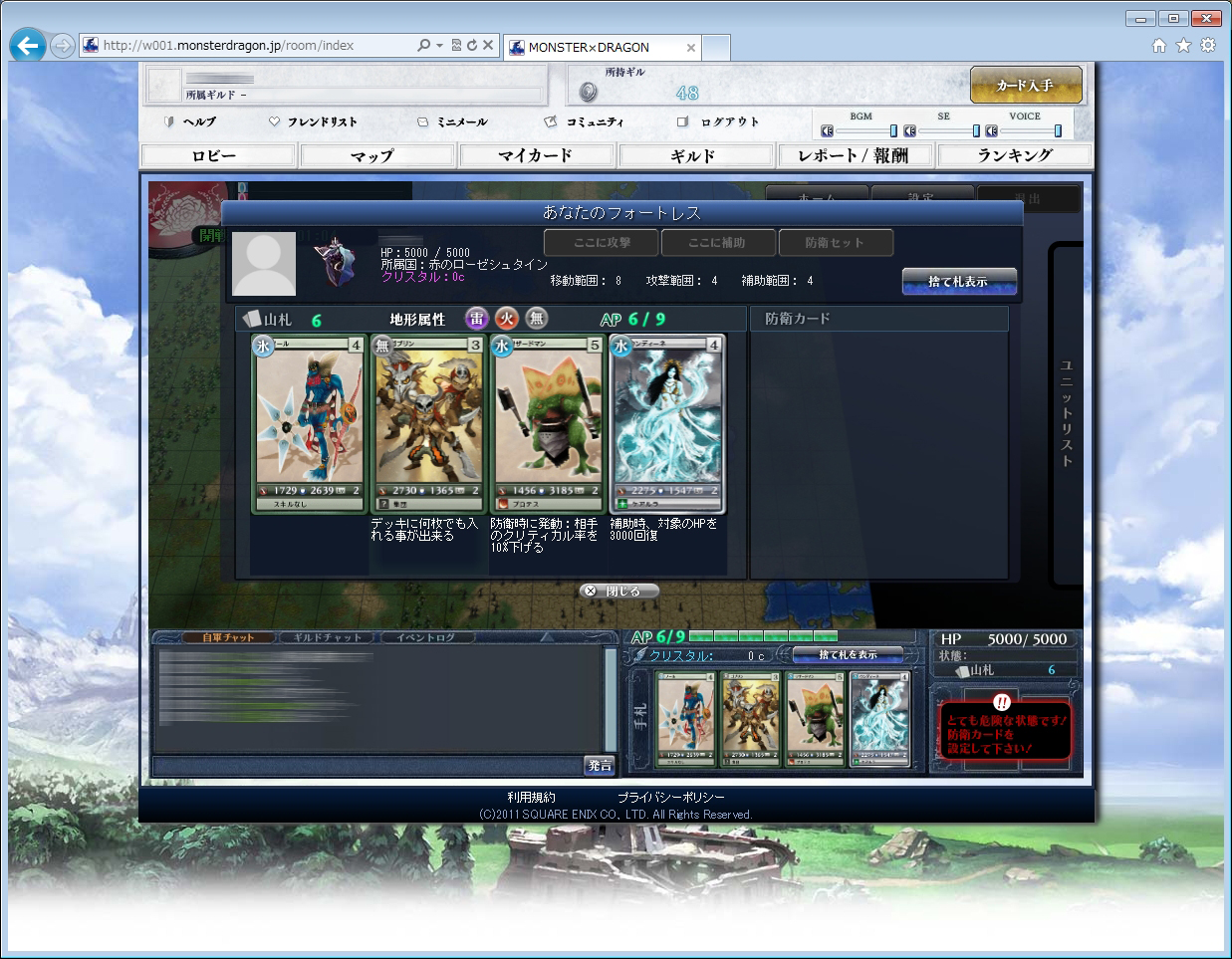Click the 無 terrain attribute icon
This screenshot has width=1232, height=959.
click(537, 319)
